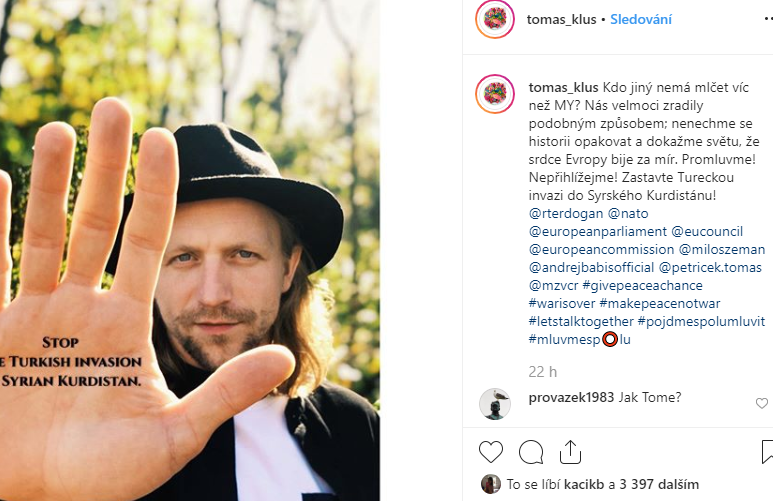Screen dimensions: 773x501
Task: Open the tomas_klus avatar in post header
Action: [x=495, y=19]
